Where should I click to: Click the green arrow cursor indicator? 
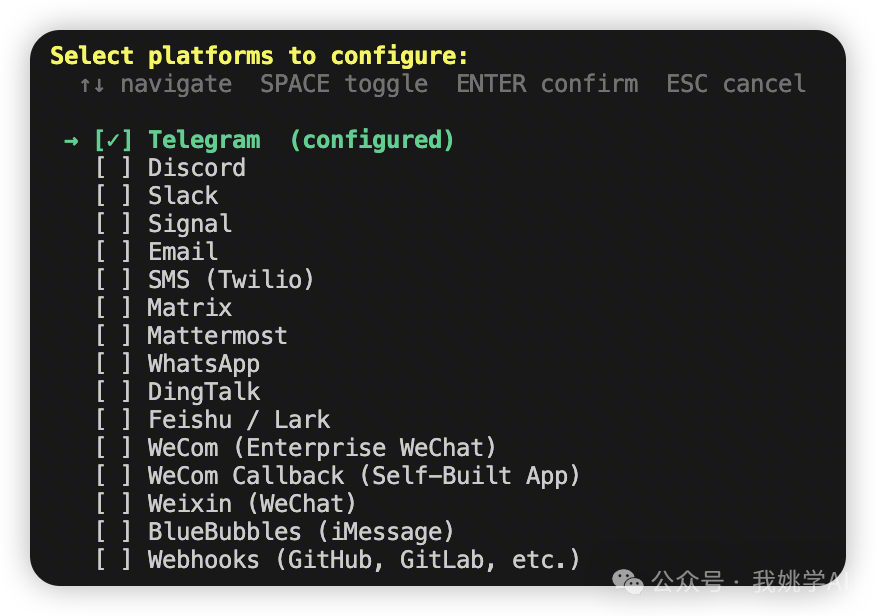[x=71, y=140]
